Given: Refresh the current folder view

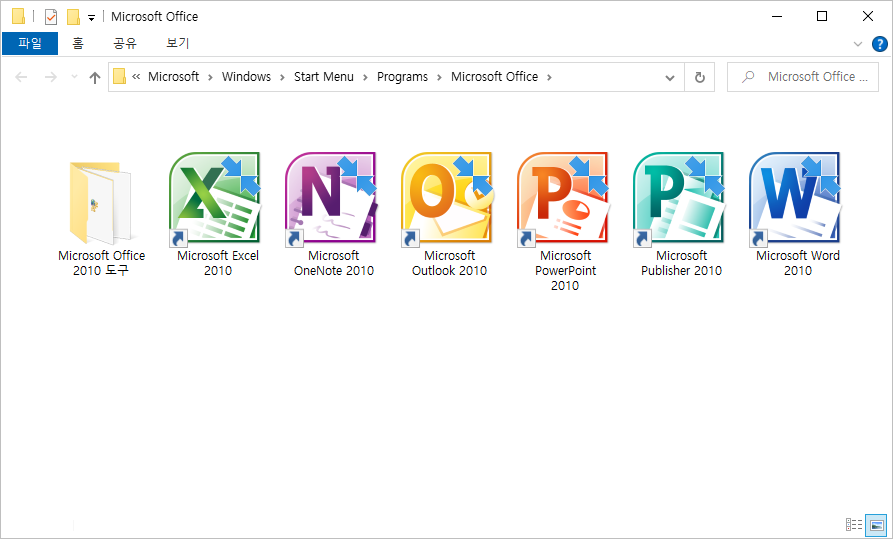Looking at the screenshot, I should coord(700,77).
